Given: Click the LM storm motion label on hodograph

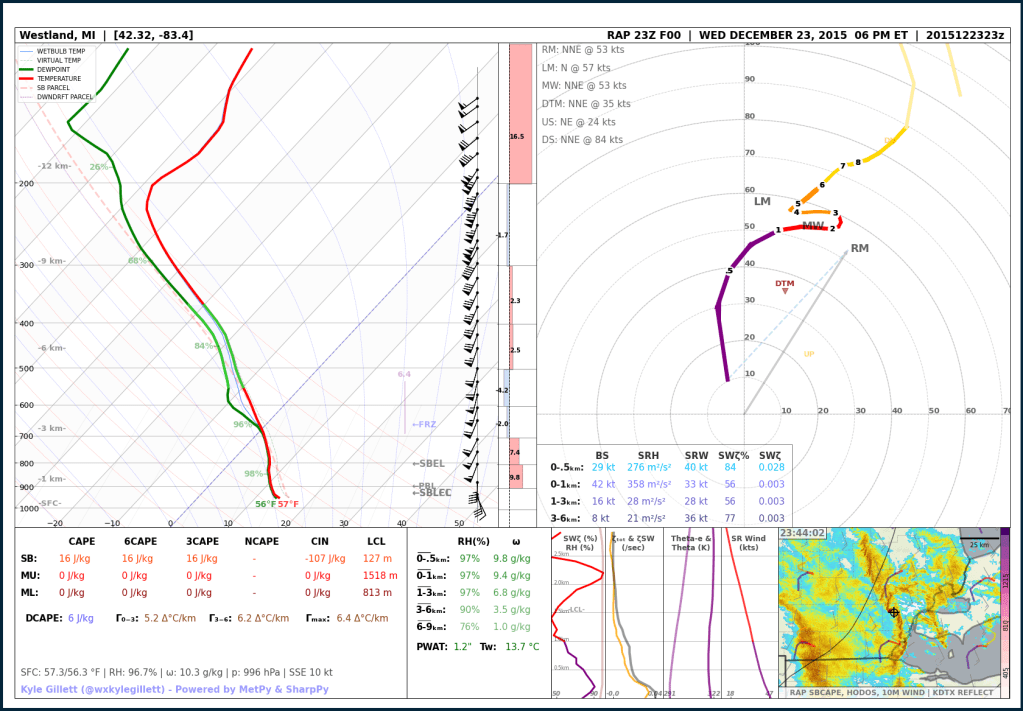Looking at the screenshot, I should click(762, 202).
